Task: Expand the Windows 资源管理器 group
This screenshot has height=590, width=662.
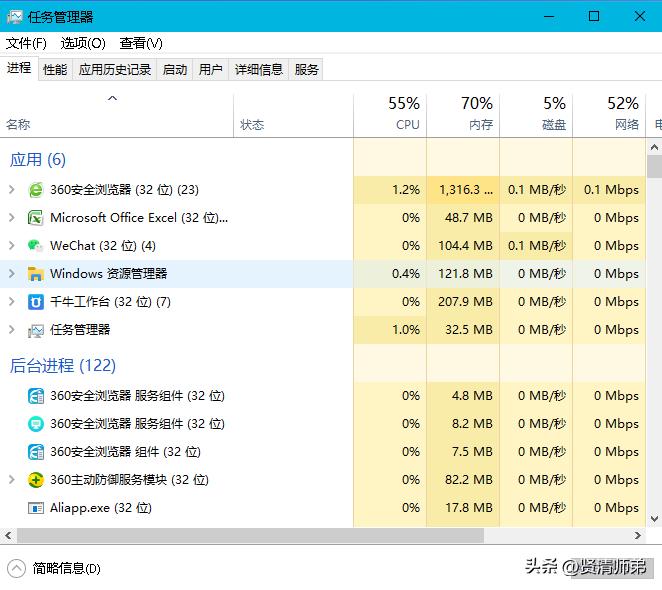Action: (12, 274)
